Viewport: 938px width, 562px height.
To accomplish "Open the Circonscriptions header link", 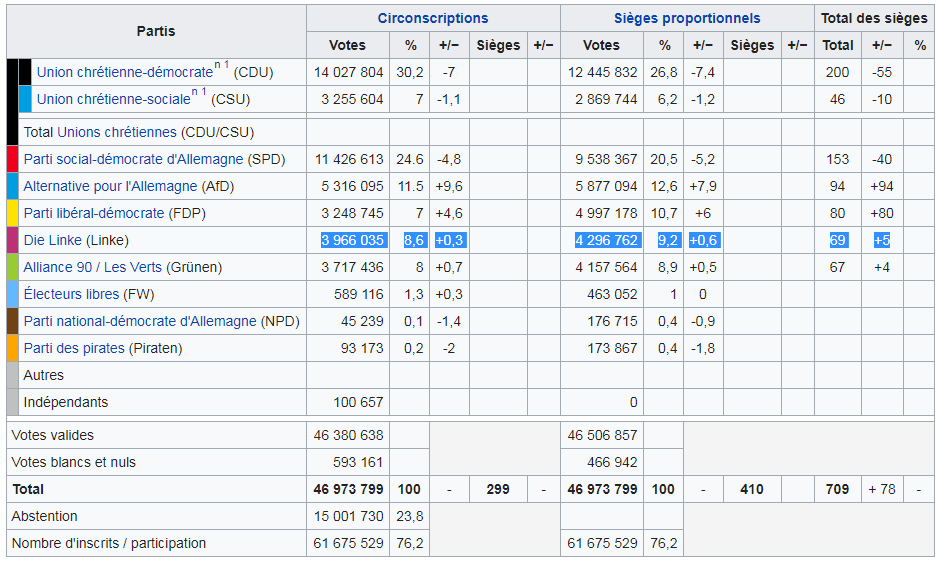I will [432, 18].
